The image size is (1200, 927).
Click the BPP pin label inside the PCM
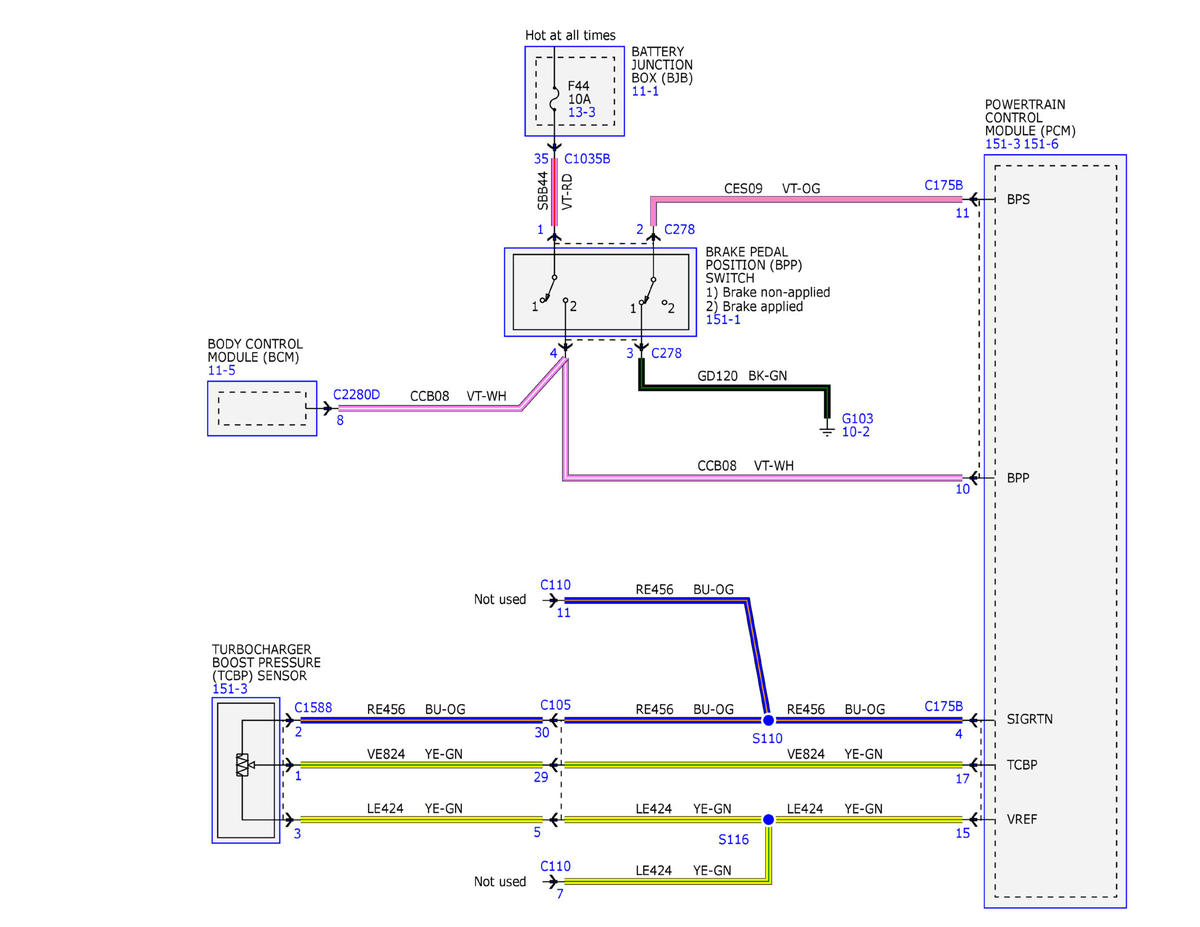(x=1019, y=478)
